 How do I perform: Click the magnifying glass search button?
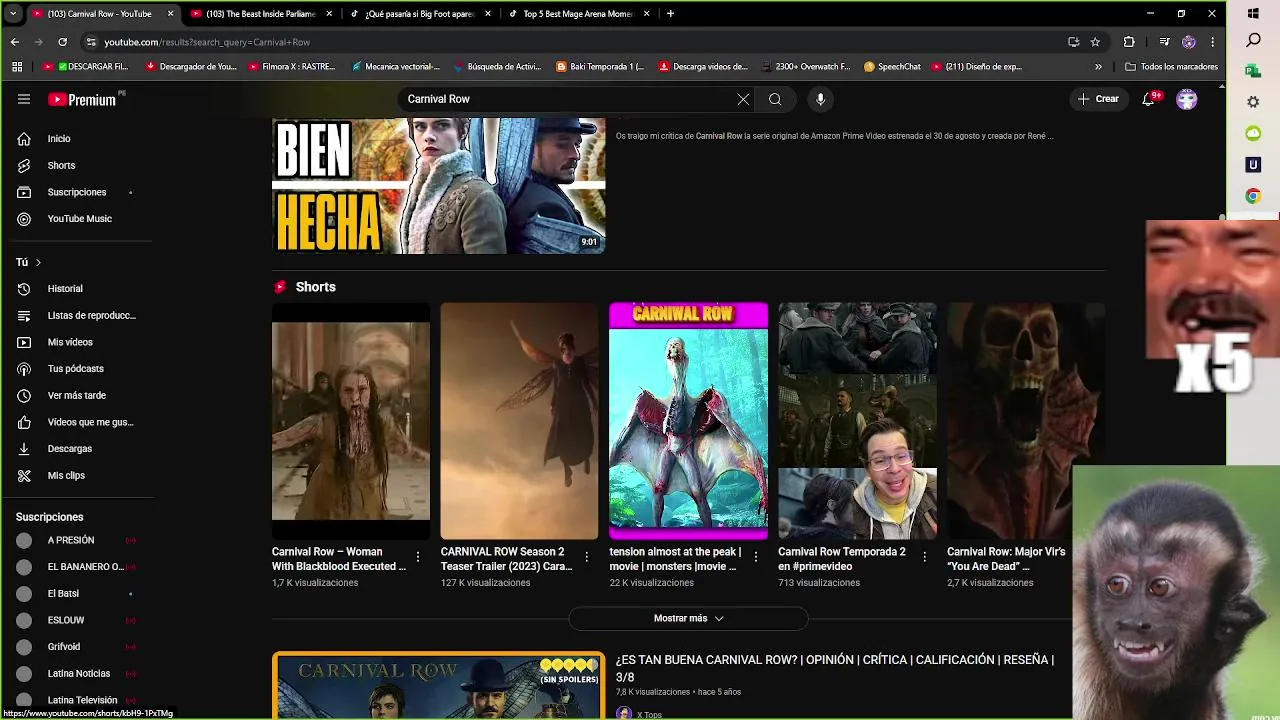775,99
